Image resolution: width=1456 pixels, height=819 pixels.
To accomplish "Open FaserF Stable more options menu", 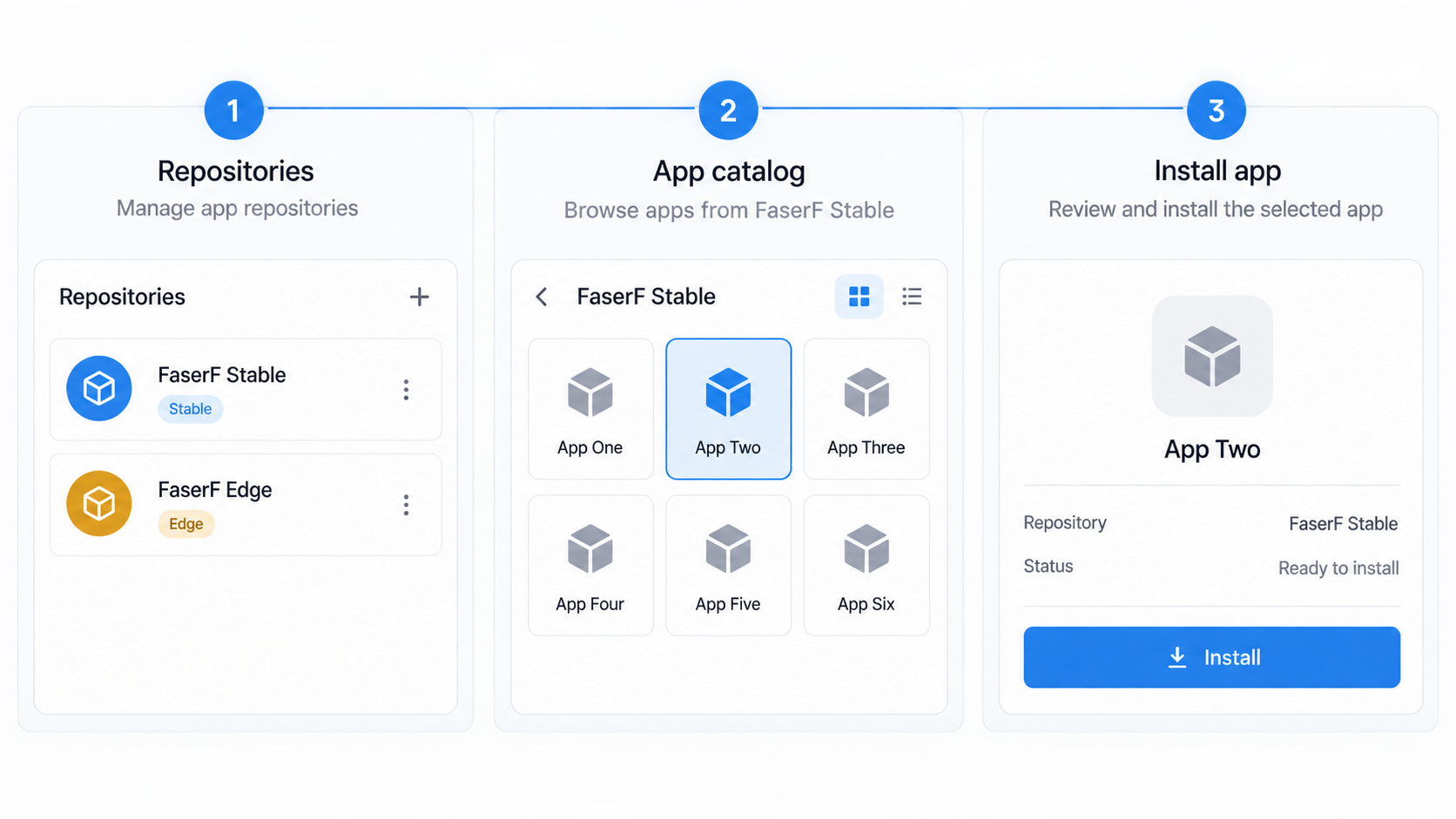I will point(406,390).
